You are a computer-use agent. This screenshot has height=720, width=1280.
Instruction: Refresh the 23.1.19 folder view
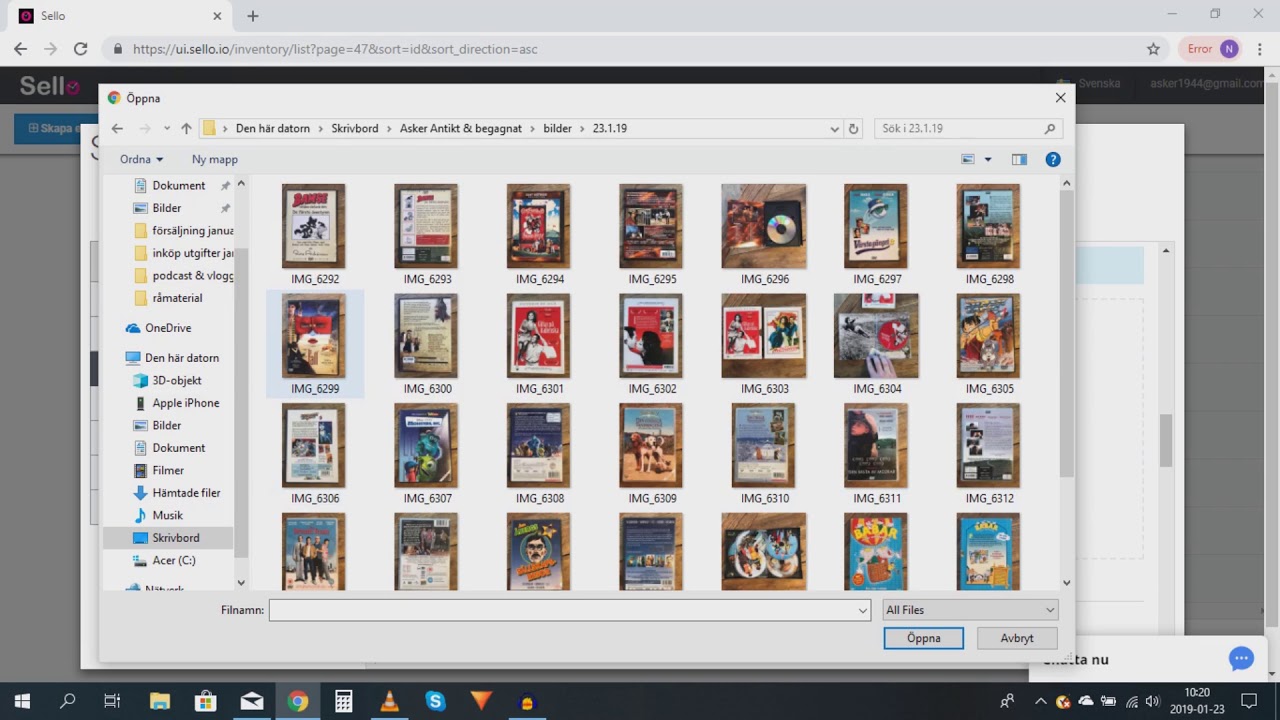point(853,128)
